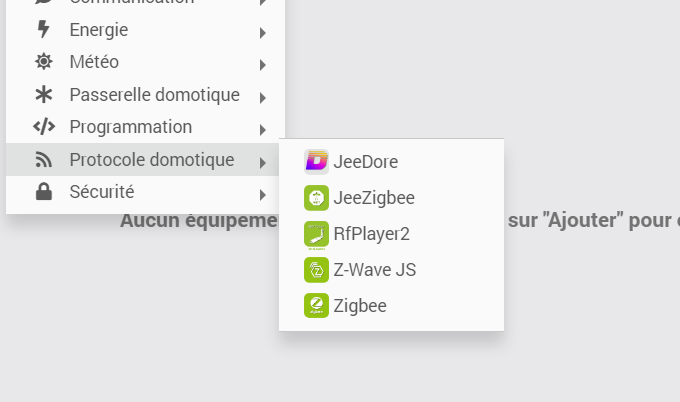Choose the "JeeZigbee" text label
The height and width of the screenshot is (402, 680).
[373, 198]
